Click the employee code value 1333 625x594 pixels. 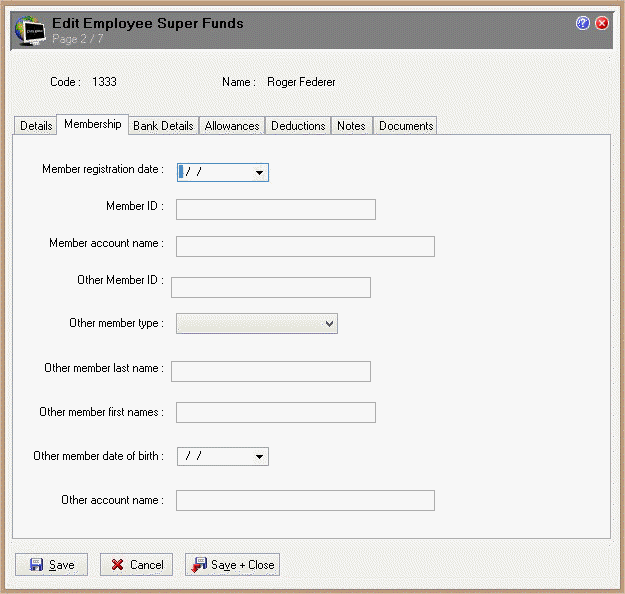(104, 82)
